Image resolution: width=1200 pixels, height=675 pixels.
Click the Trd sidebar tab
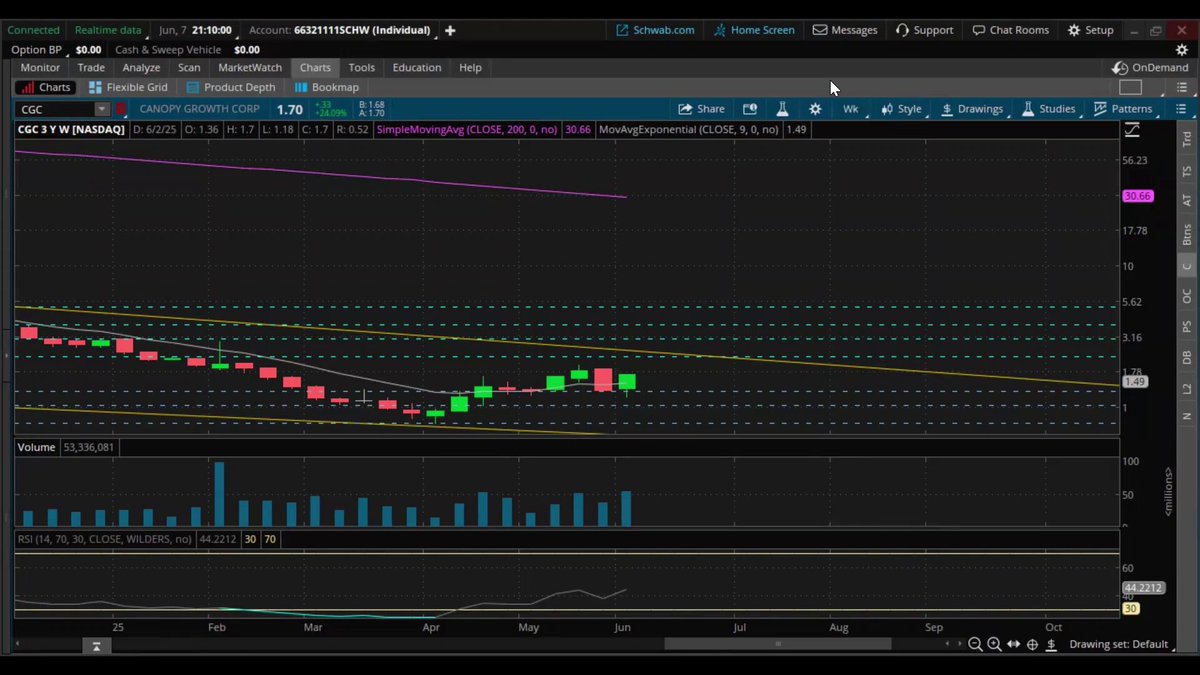[1187, 140]
